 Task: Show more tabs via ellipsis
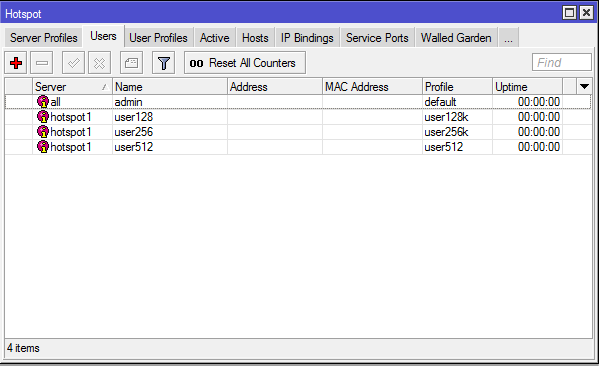(508, 38)
